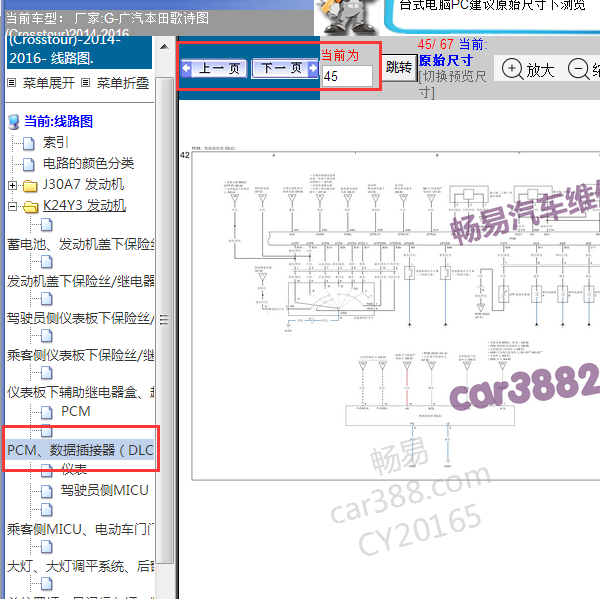600x599 pixels.
Task: Click the wiring diagram page 42 image
Action: (x=396, y=315)
